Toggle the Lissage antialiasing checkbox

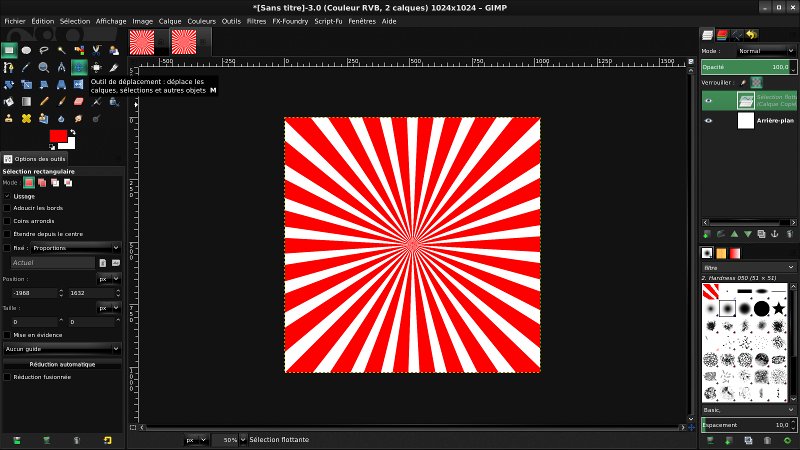(7, 196)
